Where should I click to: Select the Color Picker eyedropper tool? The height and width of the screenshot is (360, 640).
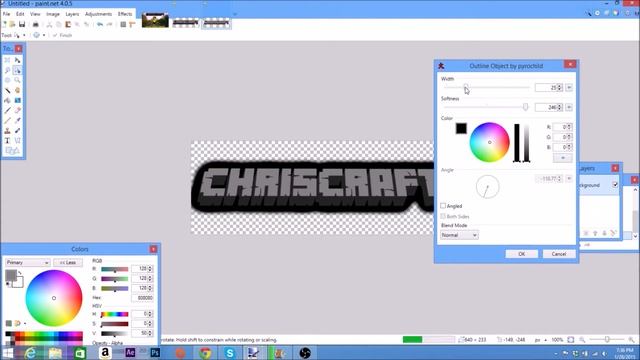pos(17,120)
